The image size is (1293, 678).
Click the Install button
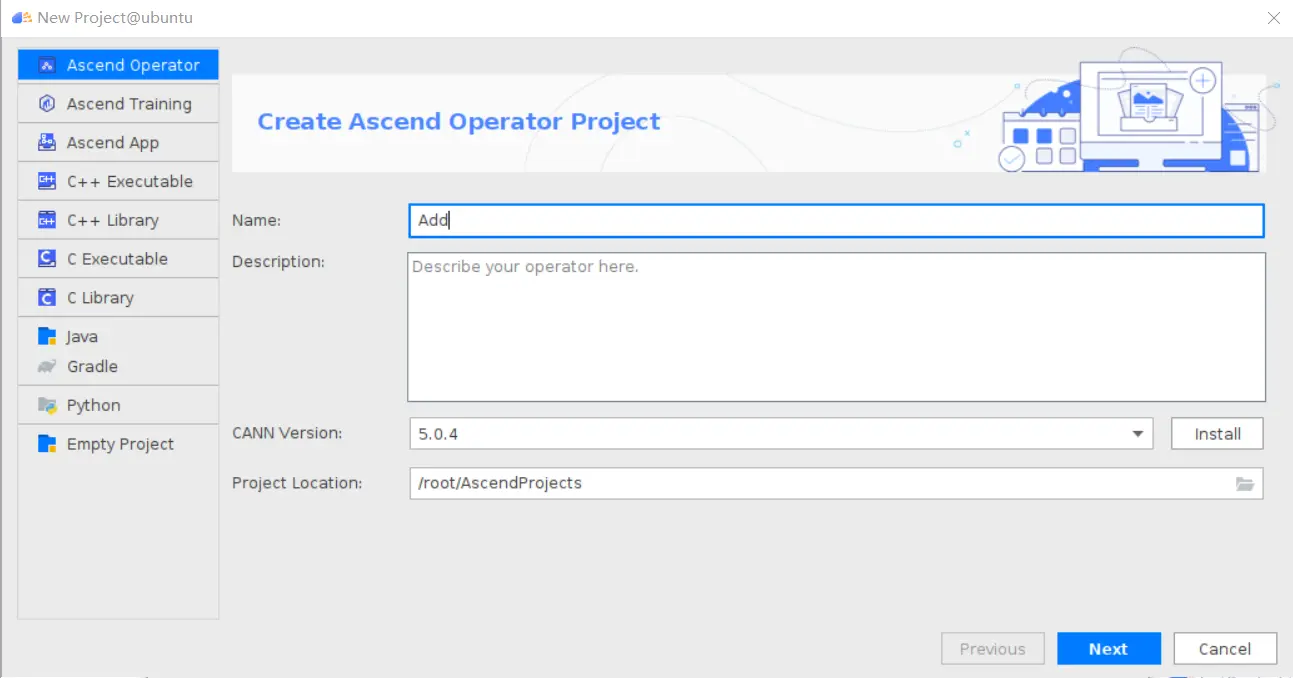(x=1217, y=434)
